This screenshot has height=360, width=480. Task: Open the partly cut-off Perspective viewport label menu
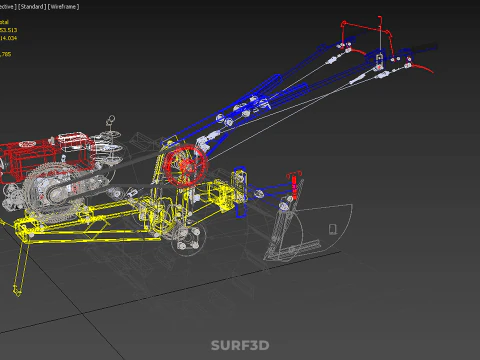pyautogui.click(x=8, y=7)
